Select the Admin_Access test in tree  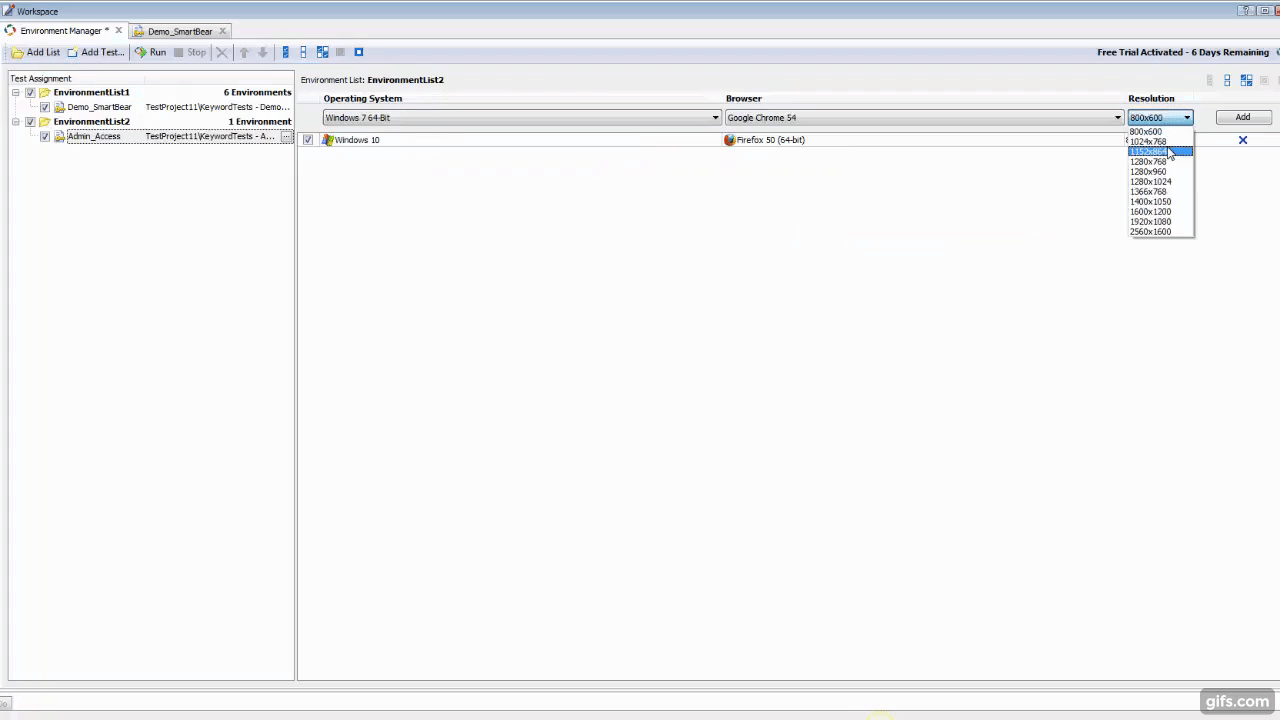click(x=94, y=136)
